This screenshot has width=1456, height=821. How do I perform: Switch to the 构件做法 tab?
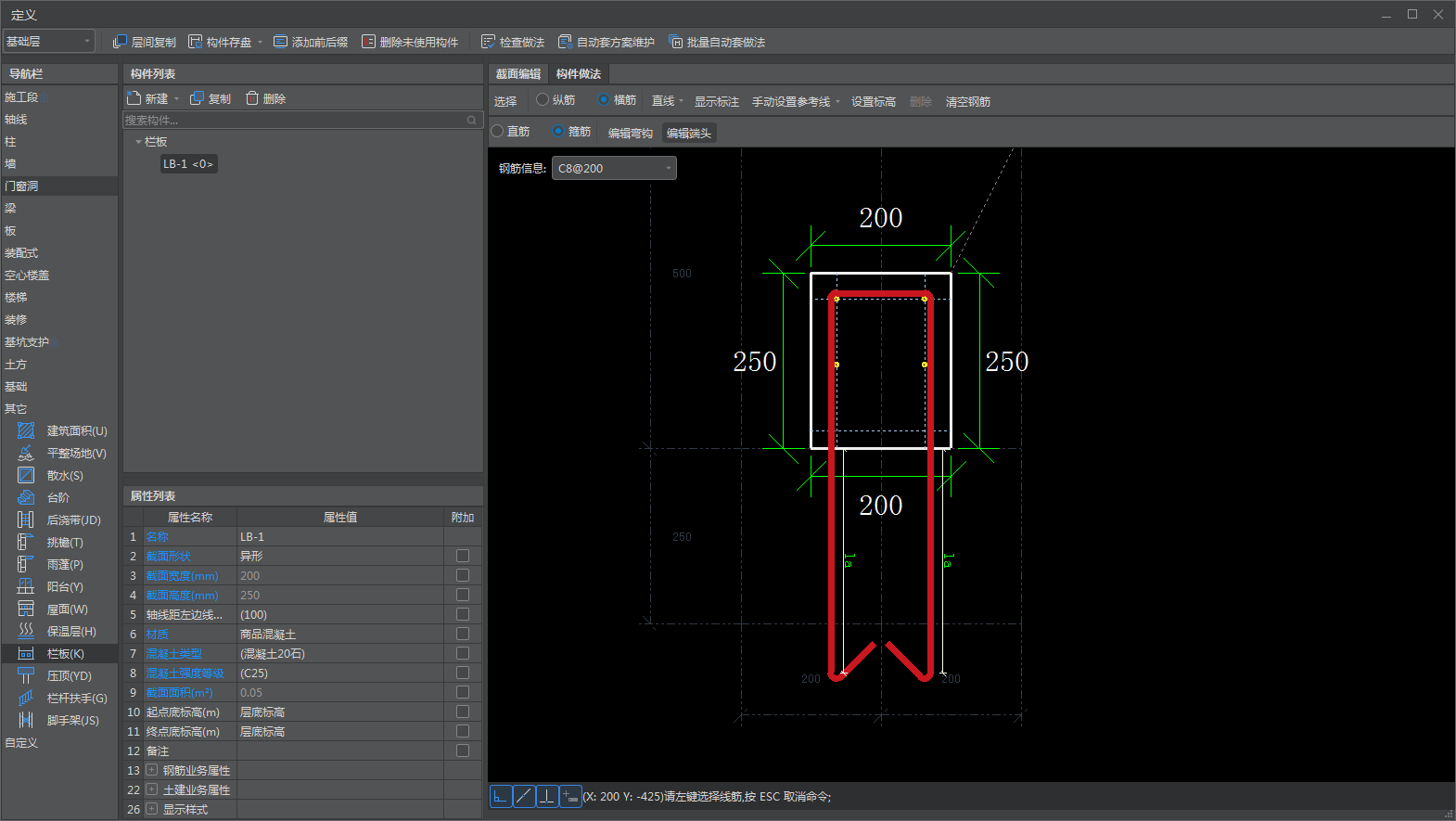(x=579, y=74)
